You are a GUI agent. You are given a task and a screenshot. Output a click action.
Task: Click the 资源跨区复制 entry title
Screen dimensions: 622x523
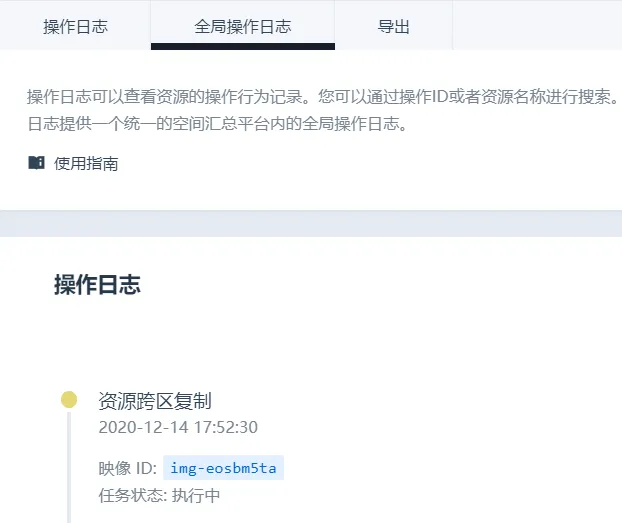tap(155, 401)
